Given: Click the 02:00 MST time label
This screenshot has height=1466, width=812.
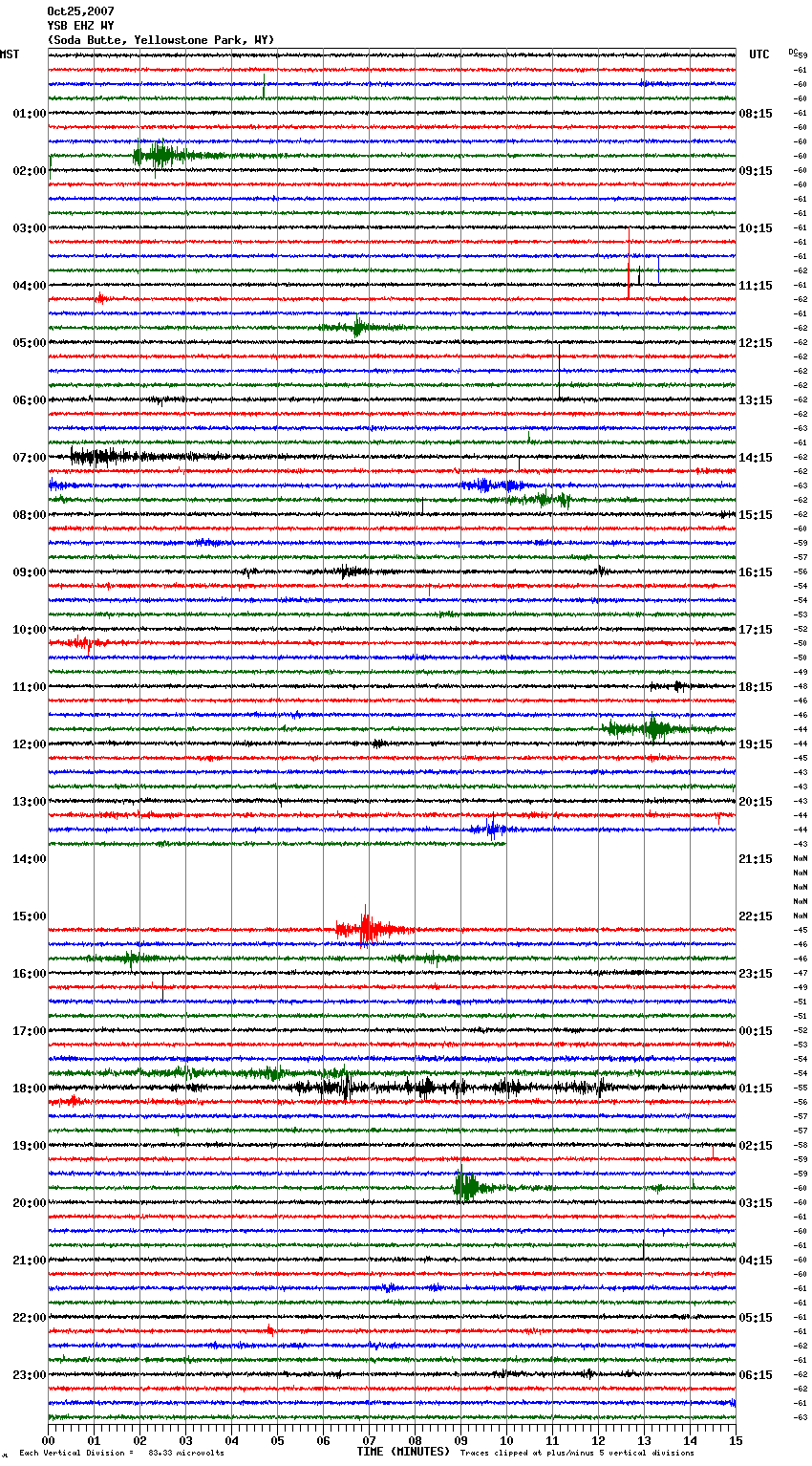Looking at the screenshot, I should click(29, 171).
